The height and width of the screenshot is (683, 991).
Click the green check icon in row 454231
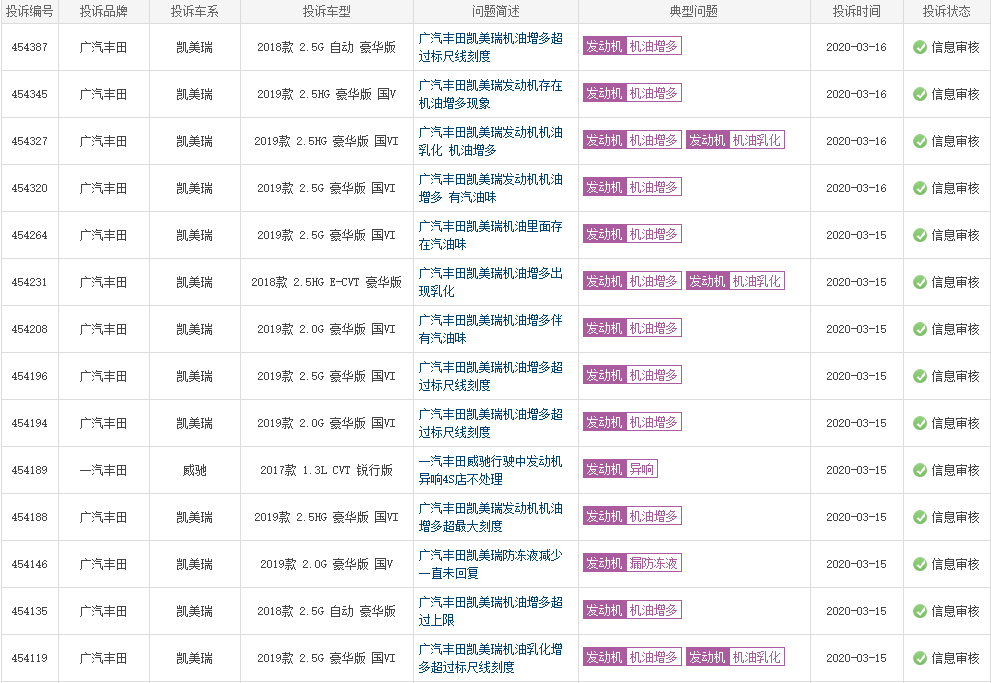coord(920,282)
